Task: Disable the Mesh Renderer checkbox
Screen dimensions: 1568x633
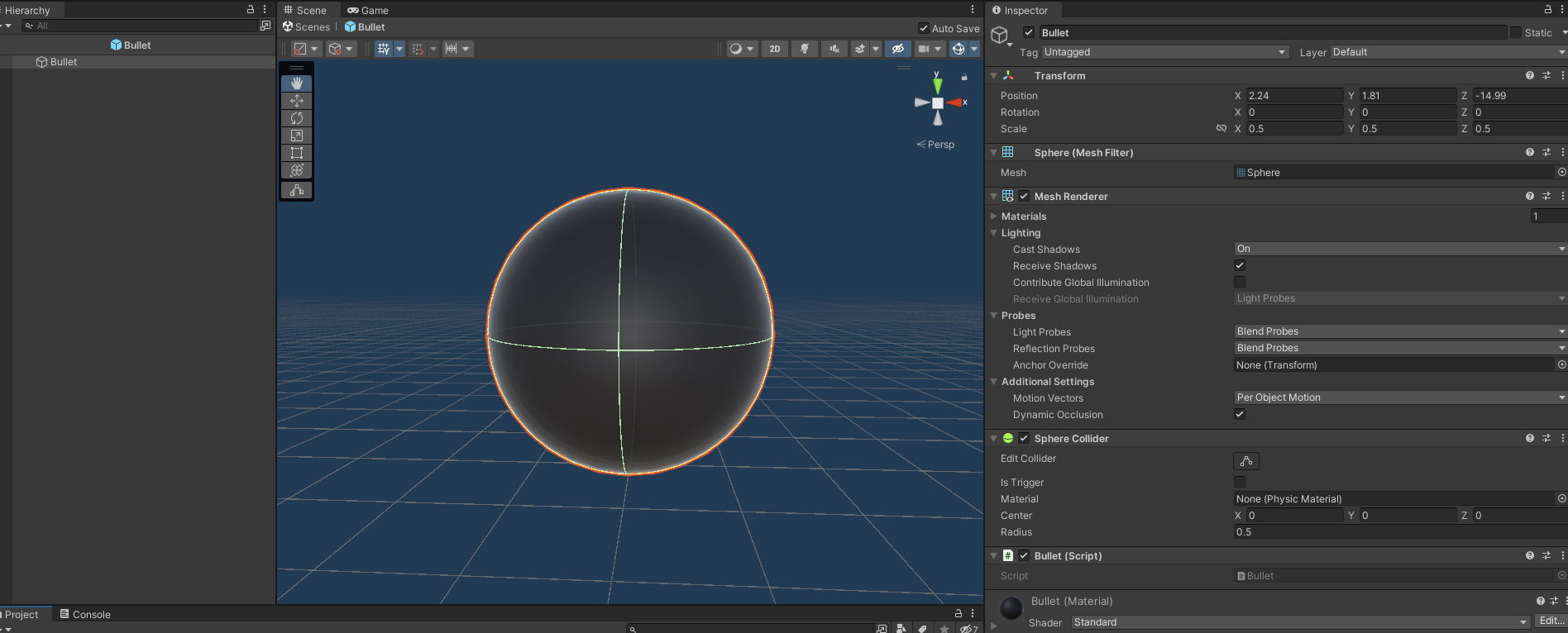Action: coord(1024,196)
